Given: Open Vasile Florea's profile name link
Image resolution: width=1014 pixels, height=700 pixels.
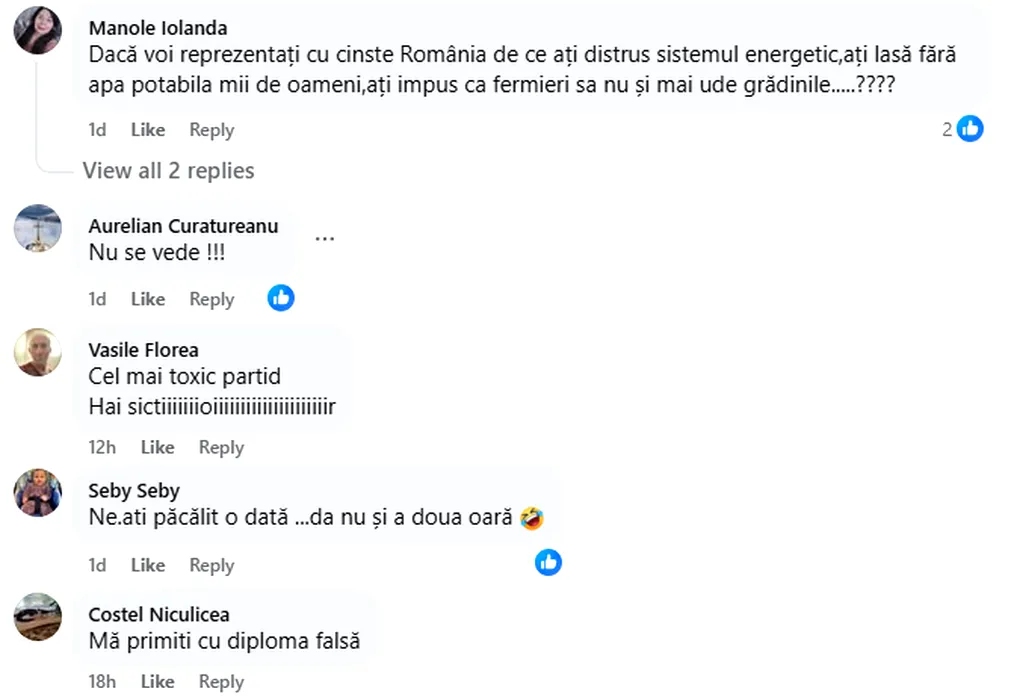Looking at the screenshot, I should point(143,350).
